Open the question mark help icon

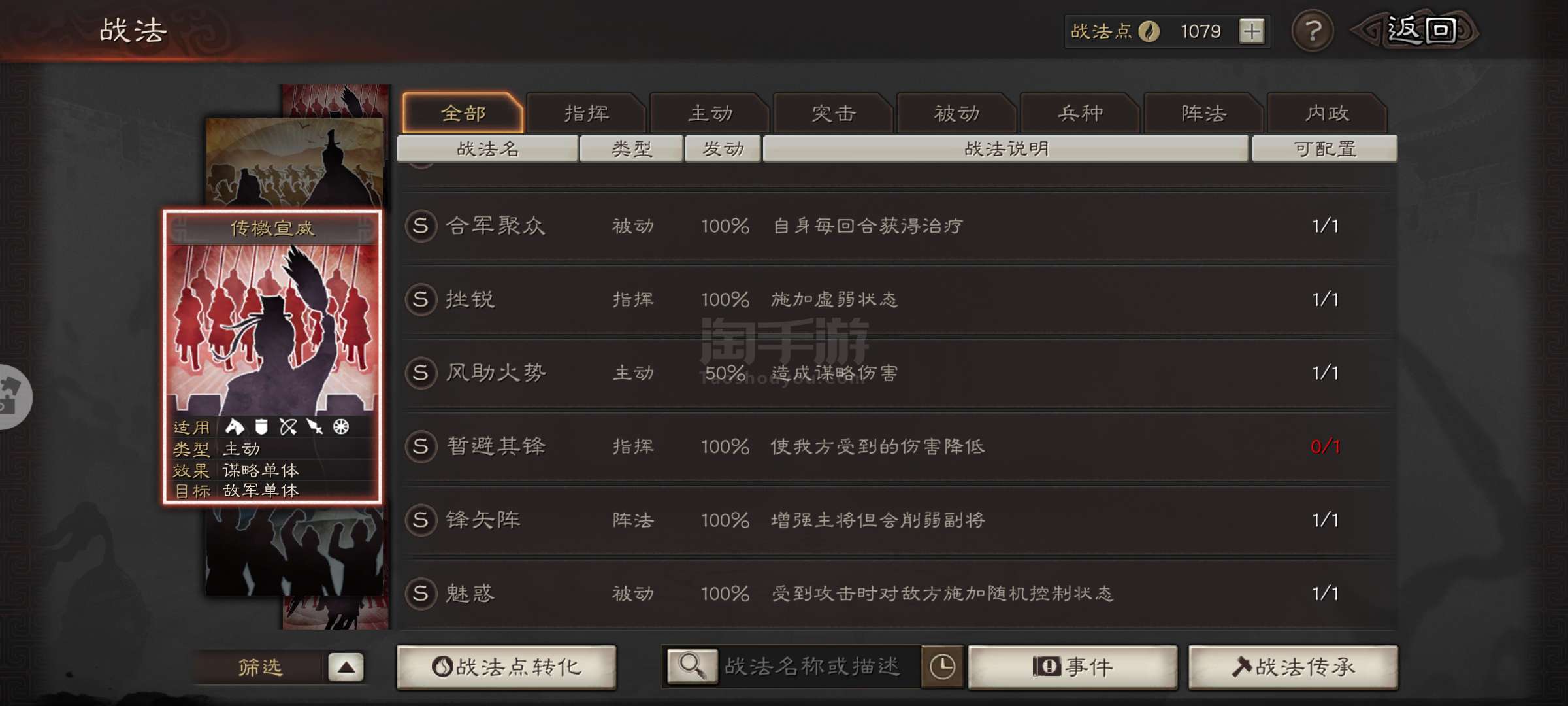(x=1313, y=31)
